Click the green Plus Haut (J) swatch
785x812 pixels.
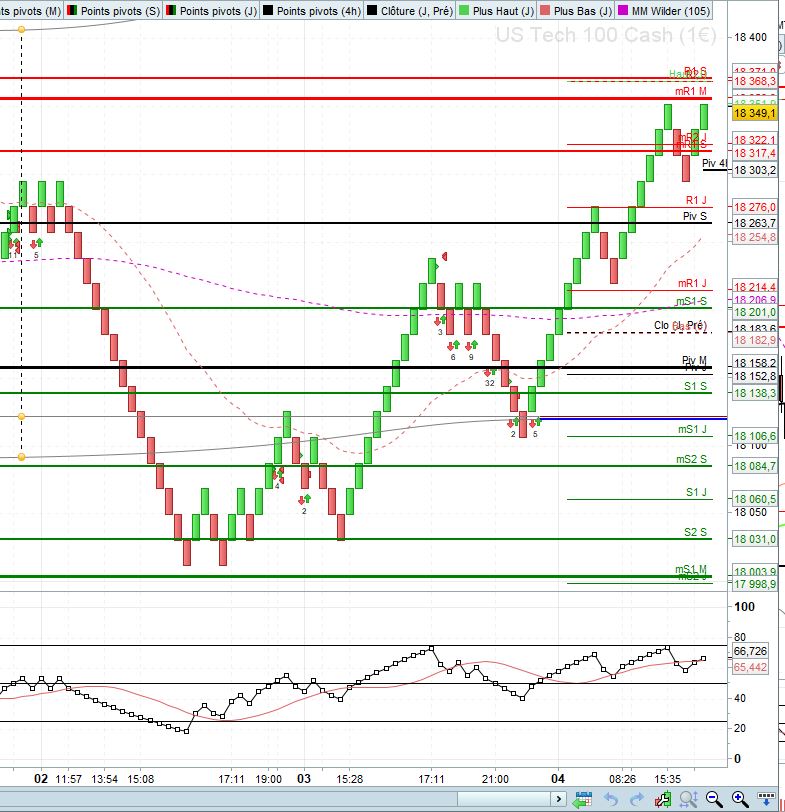[464, 10]
